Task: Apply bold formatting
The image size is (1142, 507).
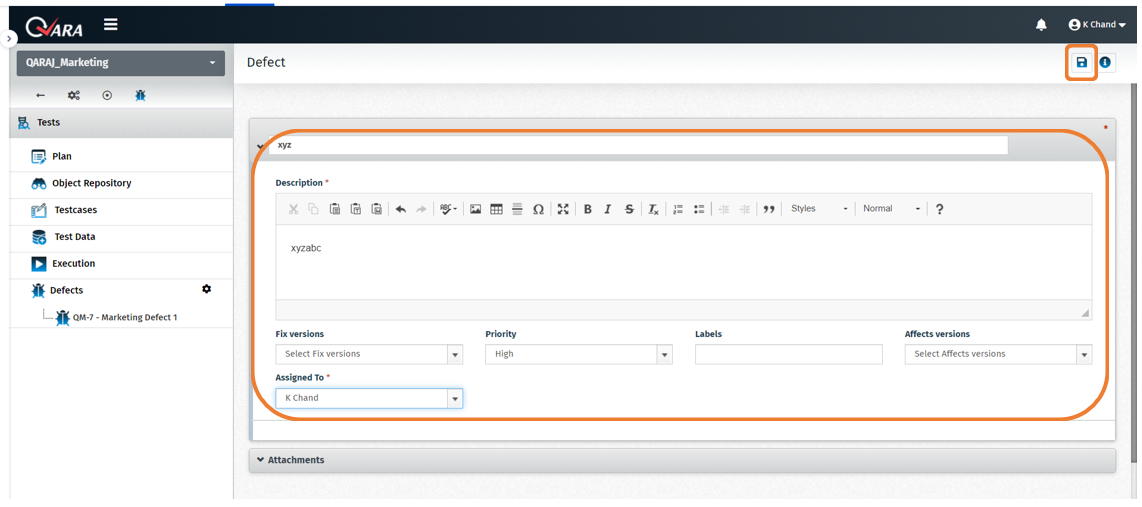Action: [x=587, y=209]
